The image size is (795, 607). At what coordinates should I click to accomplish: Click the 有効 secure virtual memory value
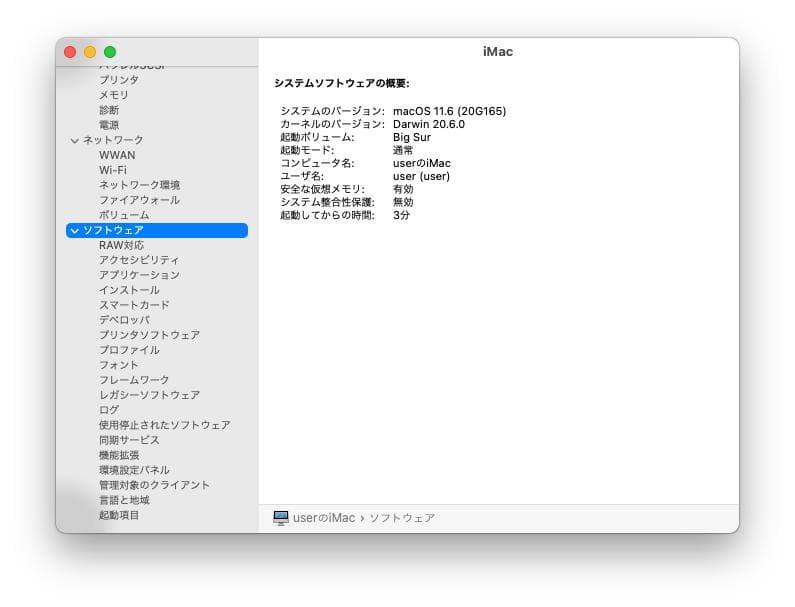[x=403, y=189]
